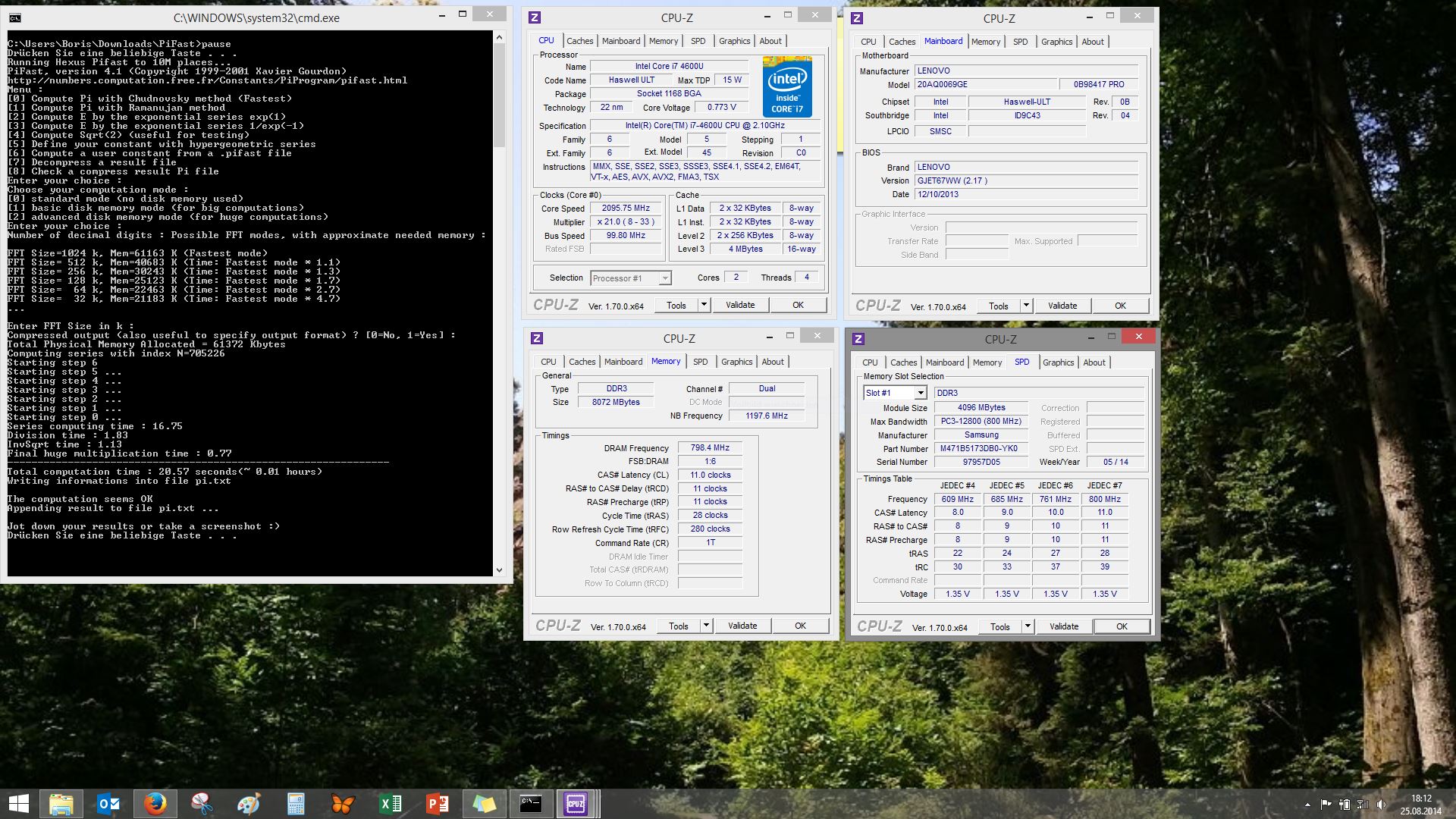This screenshot has width=1456, height=819.
Task: Expand Tools arrow in Memory window
Action: [x=706, y=626]
